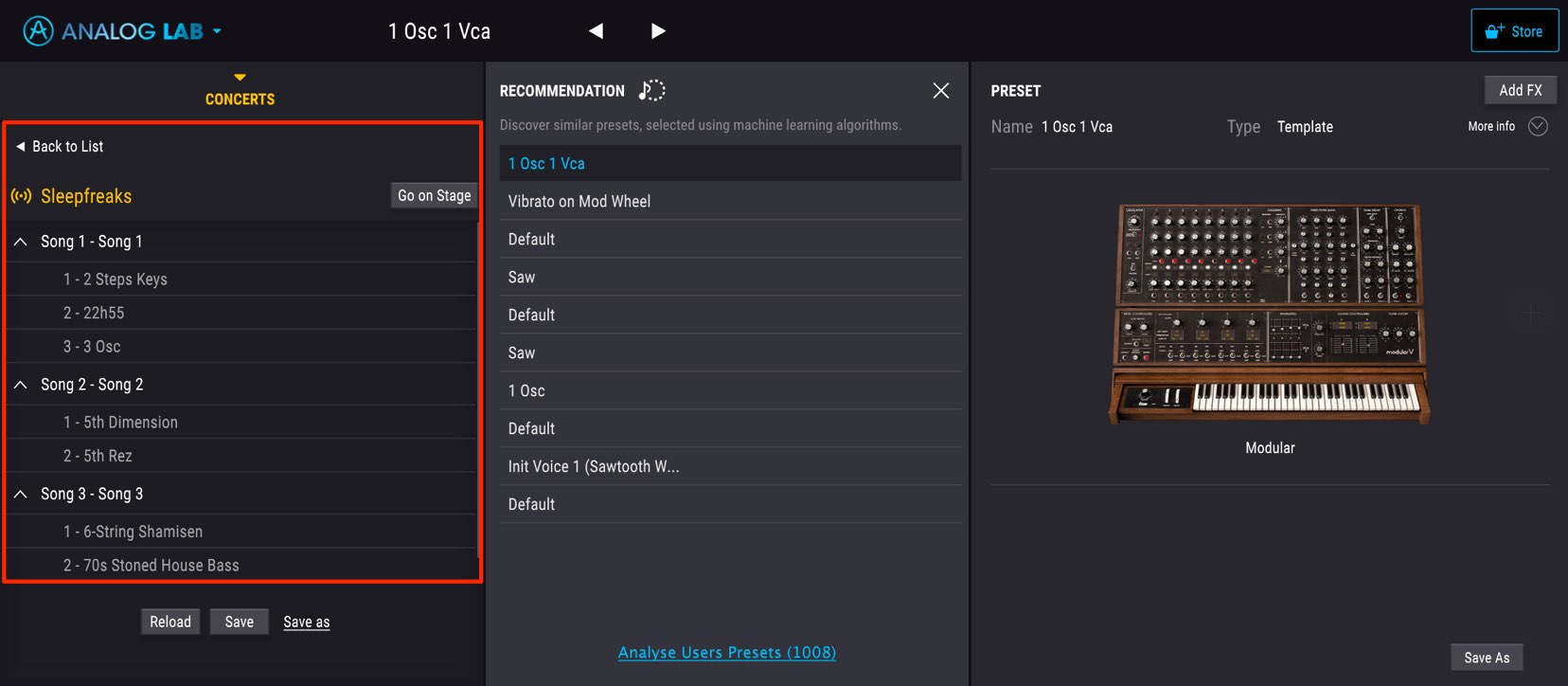The image size is (1568, 686).
Task: Select preset 3 - 3 Osc
Action: click(x=241, y=347)
